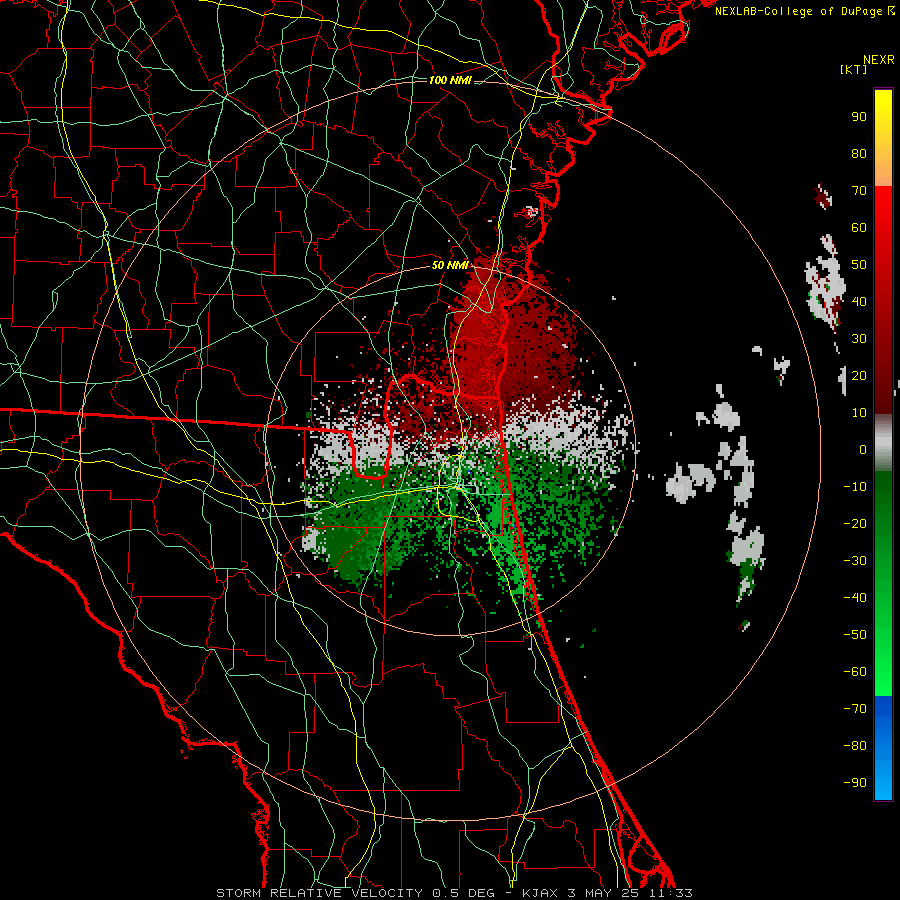Click the -20 value on the velocity scale

click(x=855, y=524)
